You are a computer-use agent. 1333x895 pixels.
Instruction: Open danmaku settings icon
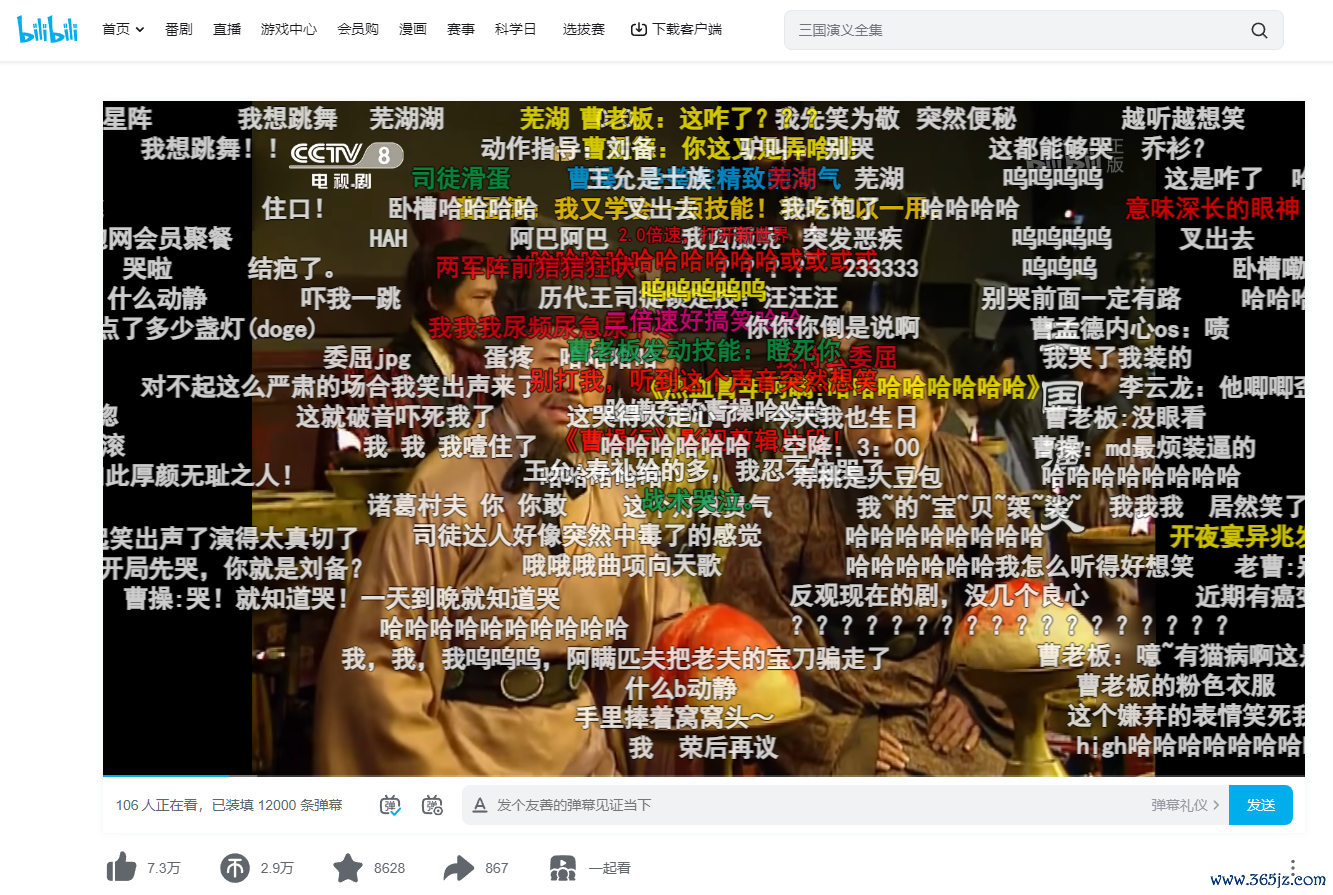(432, 805)
